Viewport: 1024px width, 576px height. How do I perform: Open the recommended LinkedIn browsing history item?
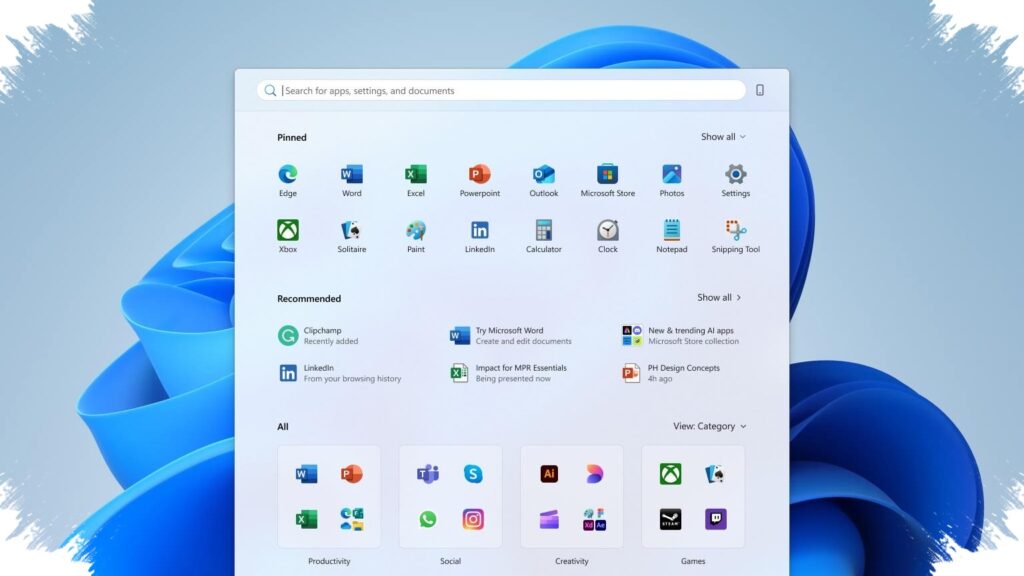coord(340,373)
